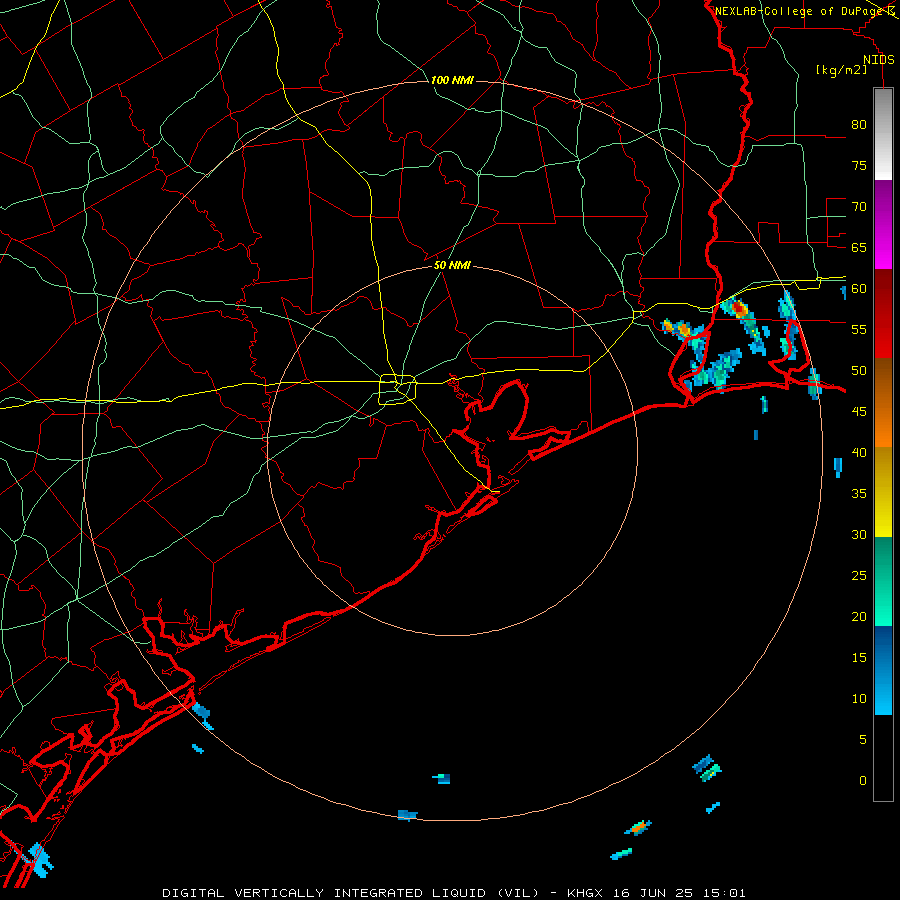
Task: Click the [kg/m2] units label
Action: [841, 70]
